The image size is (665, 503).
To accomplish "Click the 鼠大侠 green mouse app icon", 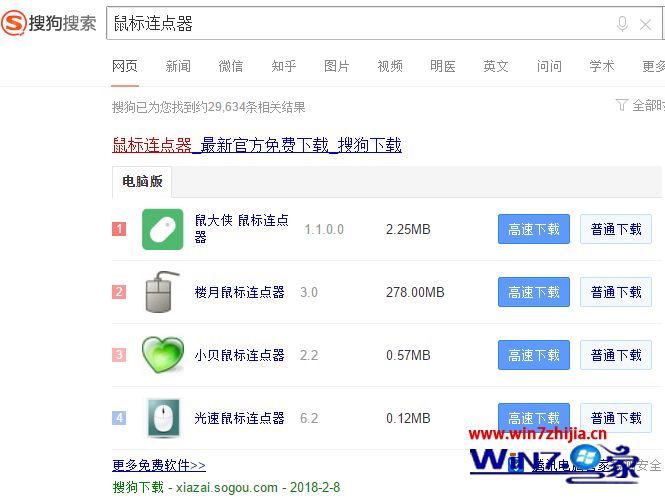I will pyautogui.click(x=162, y=229).
